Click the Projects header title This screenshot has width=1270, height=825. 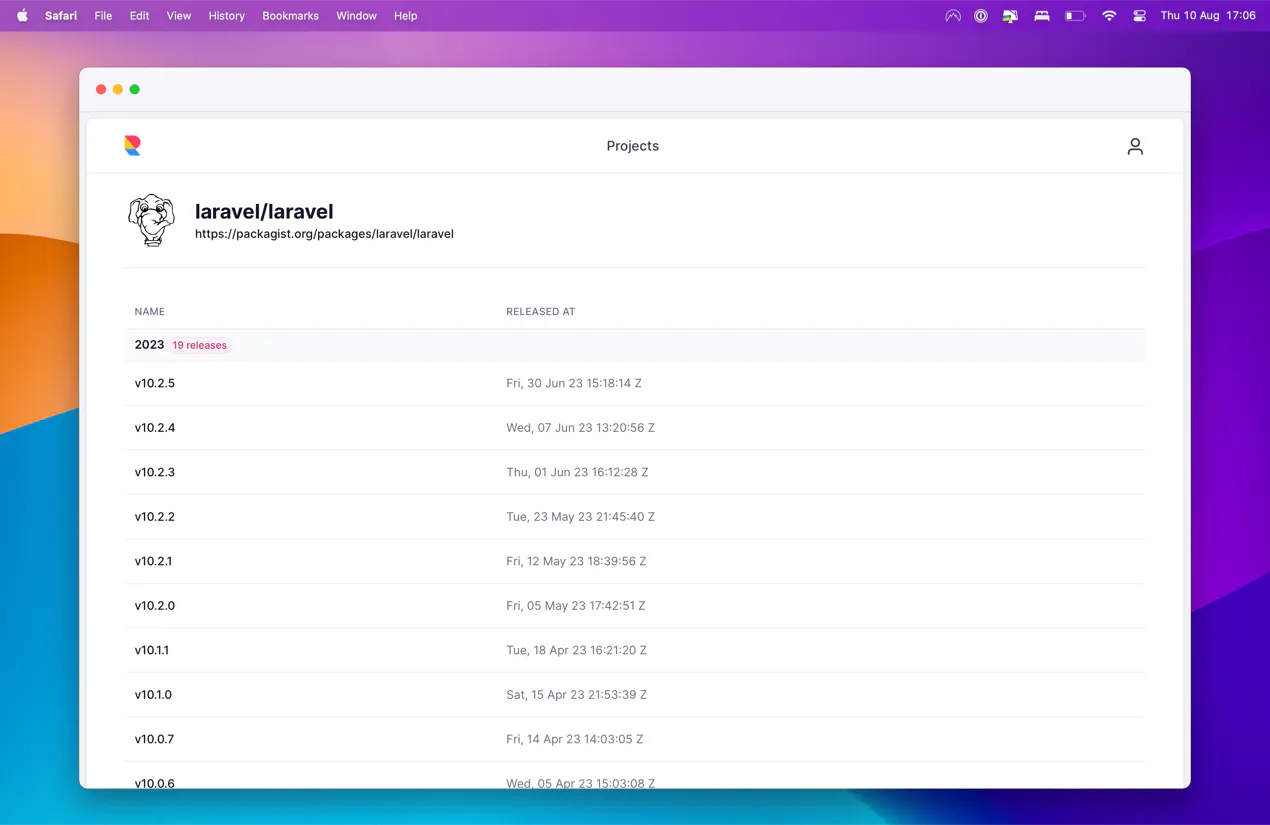click(x=632, y=146)
